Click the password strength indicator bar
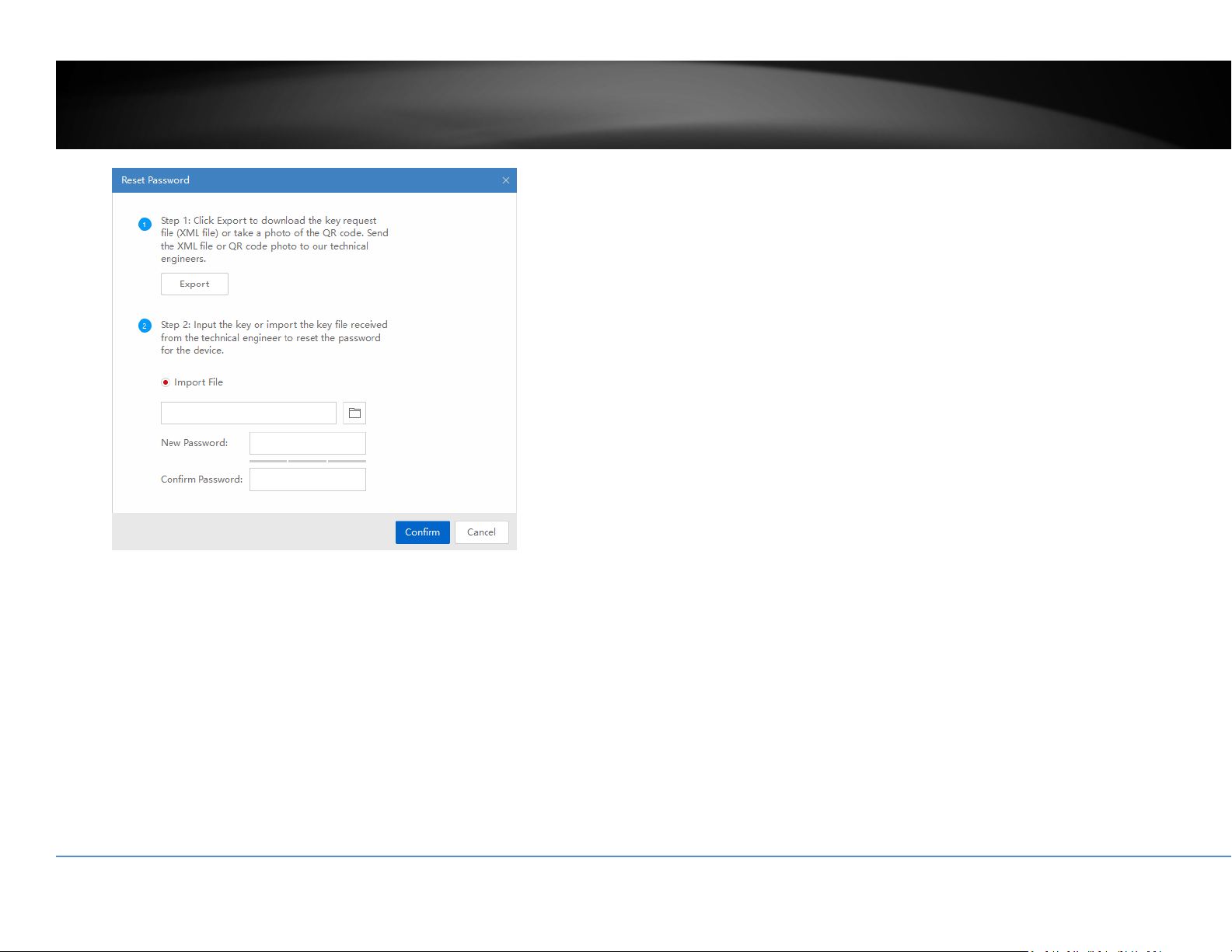Screen dimensions: 1232x952 [308, 461]
